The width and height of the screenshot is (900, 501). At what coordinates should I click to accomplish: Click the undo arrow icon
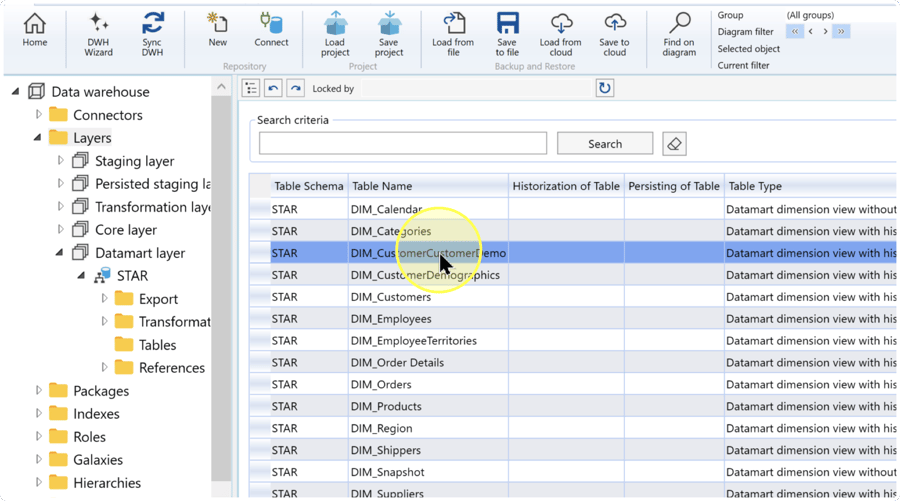tap(273, 88)
